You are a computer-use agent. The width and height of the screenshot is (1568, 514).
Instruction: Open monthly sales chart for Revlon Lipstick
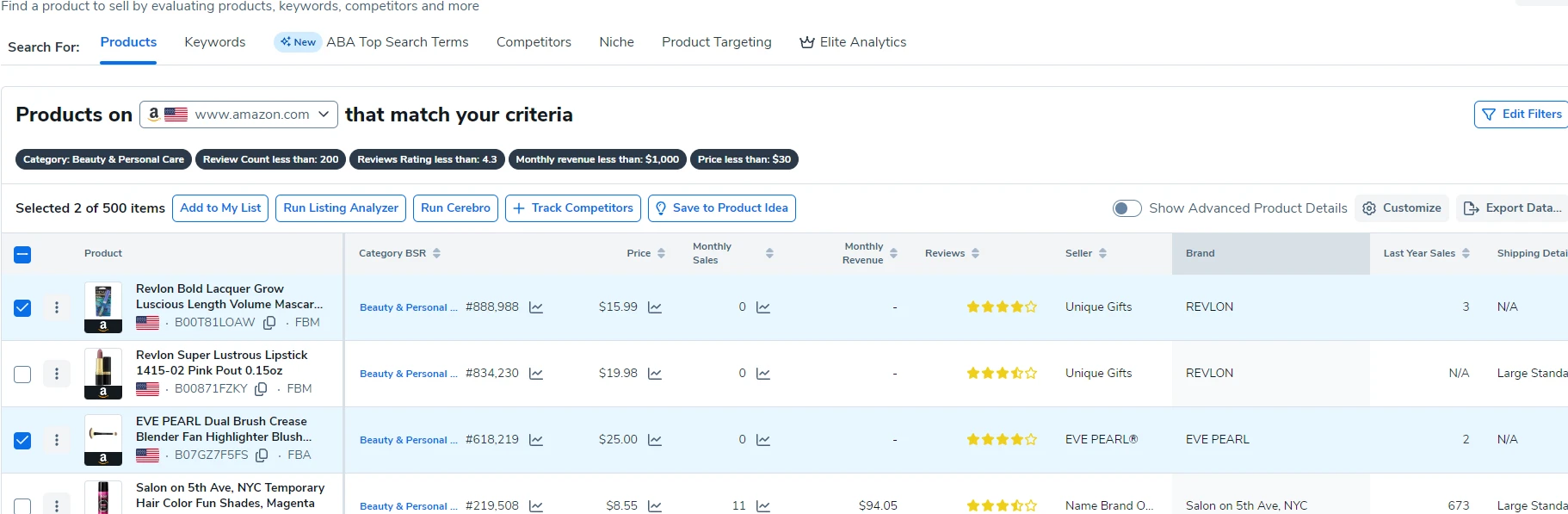tap(763, 374)
